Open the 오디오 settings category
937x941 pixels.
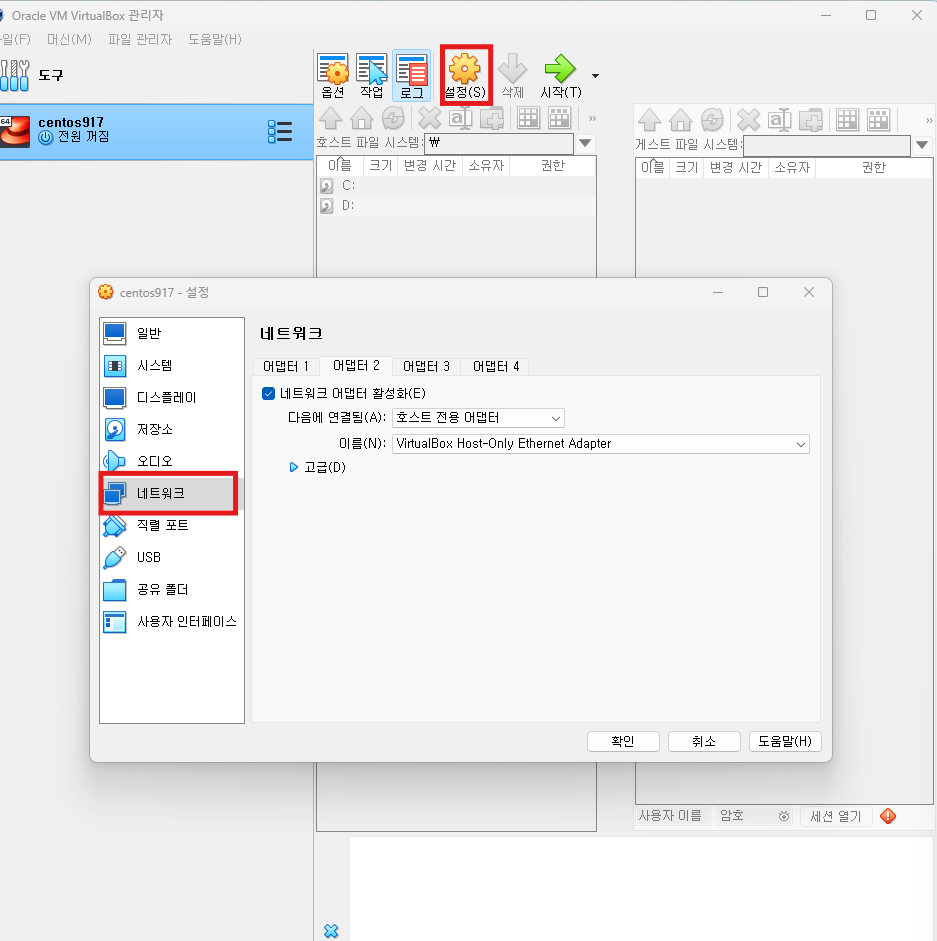(172, 461)
